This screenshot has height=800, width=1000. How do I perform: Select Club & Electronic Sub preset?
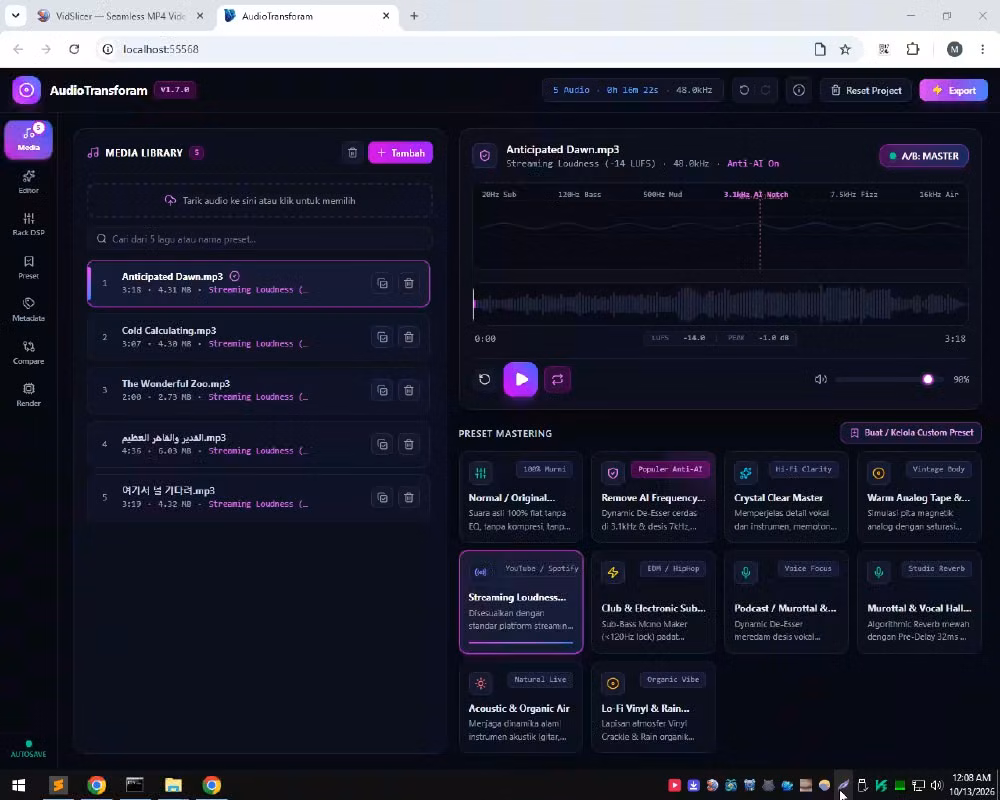pos(653,602)
